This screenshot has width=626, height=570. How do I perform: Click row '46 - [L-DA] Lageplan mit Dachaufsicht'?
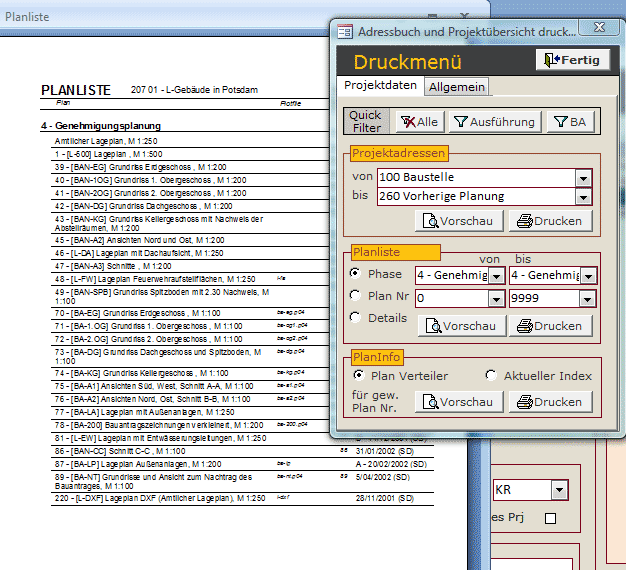point(139,253)
